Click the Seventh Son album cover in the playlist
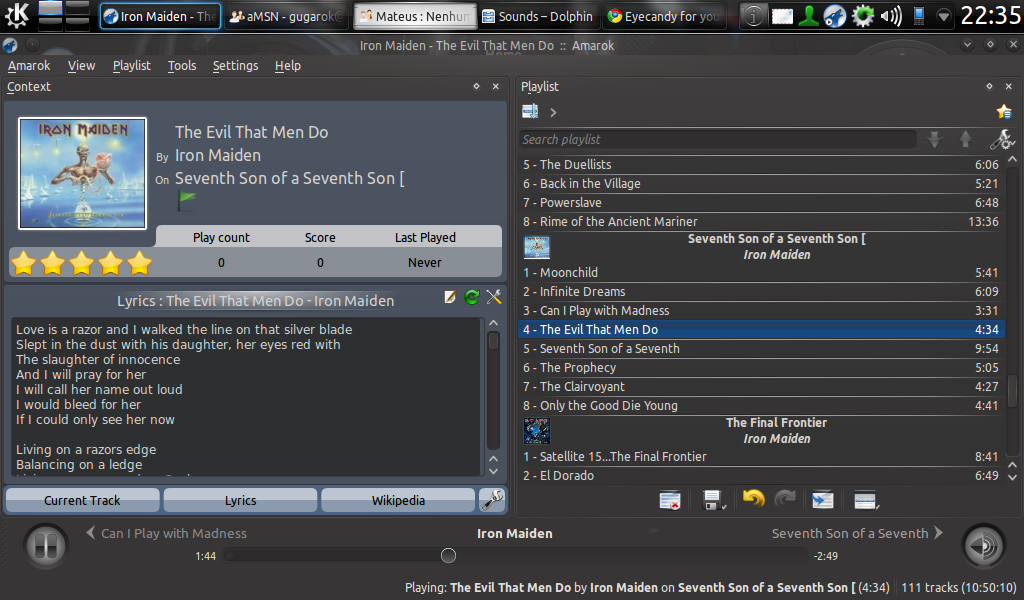Image resolution: width=1024 pixels, height=600 pixels. (537, 247)
